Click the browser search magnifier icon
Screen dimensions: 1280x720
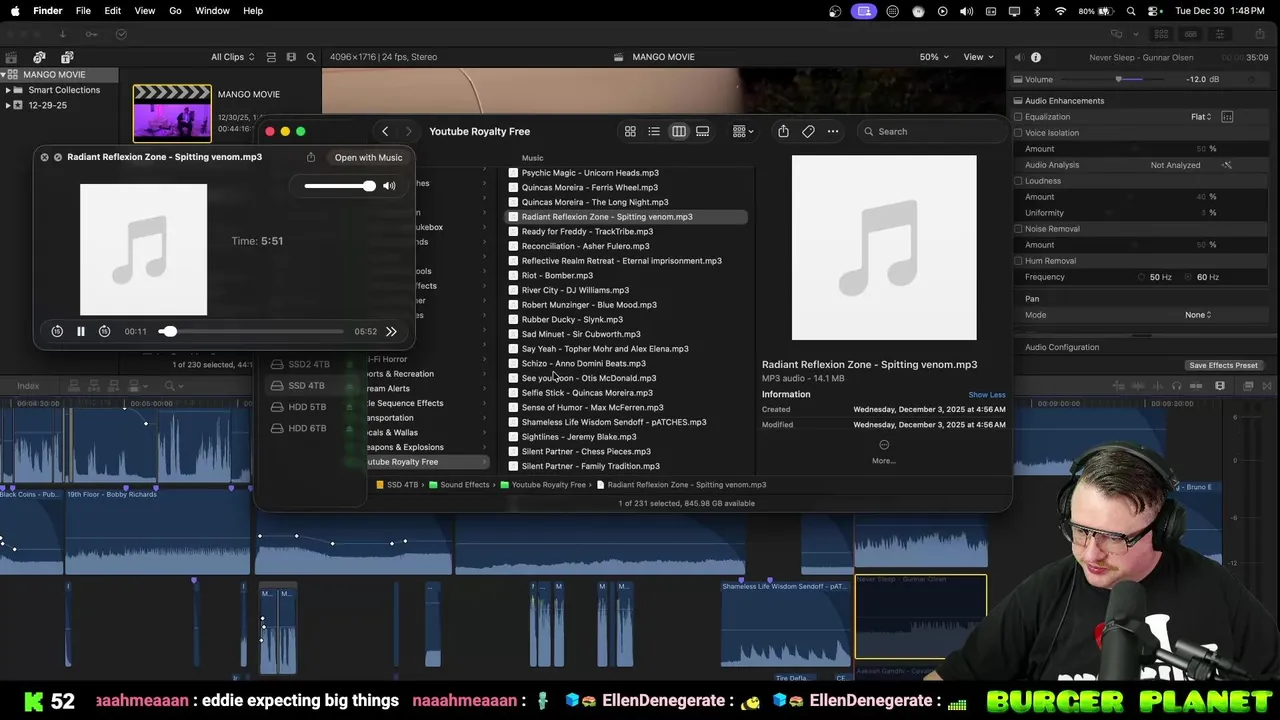[311, 57]
